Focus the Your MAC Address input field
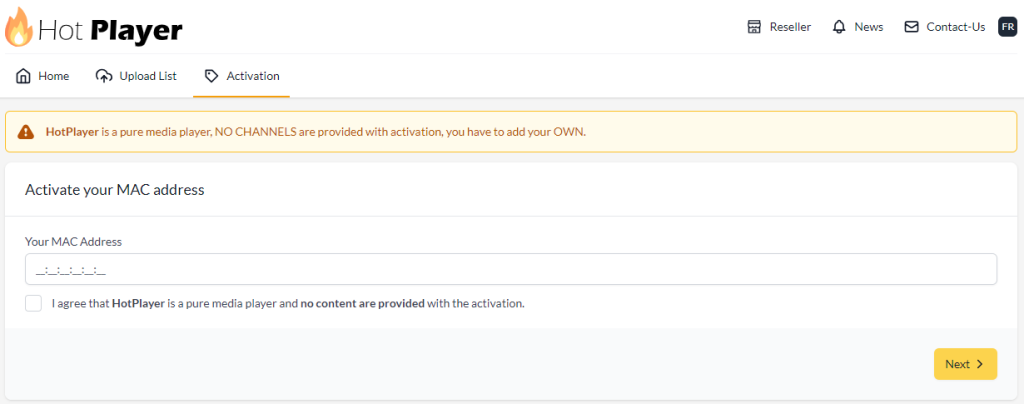1024x404 pixels. click(510, 269)
